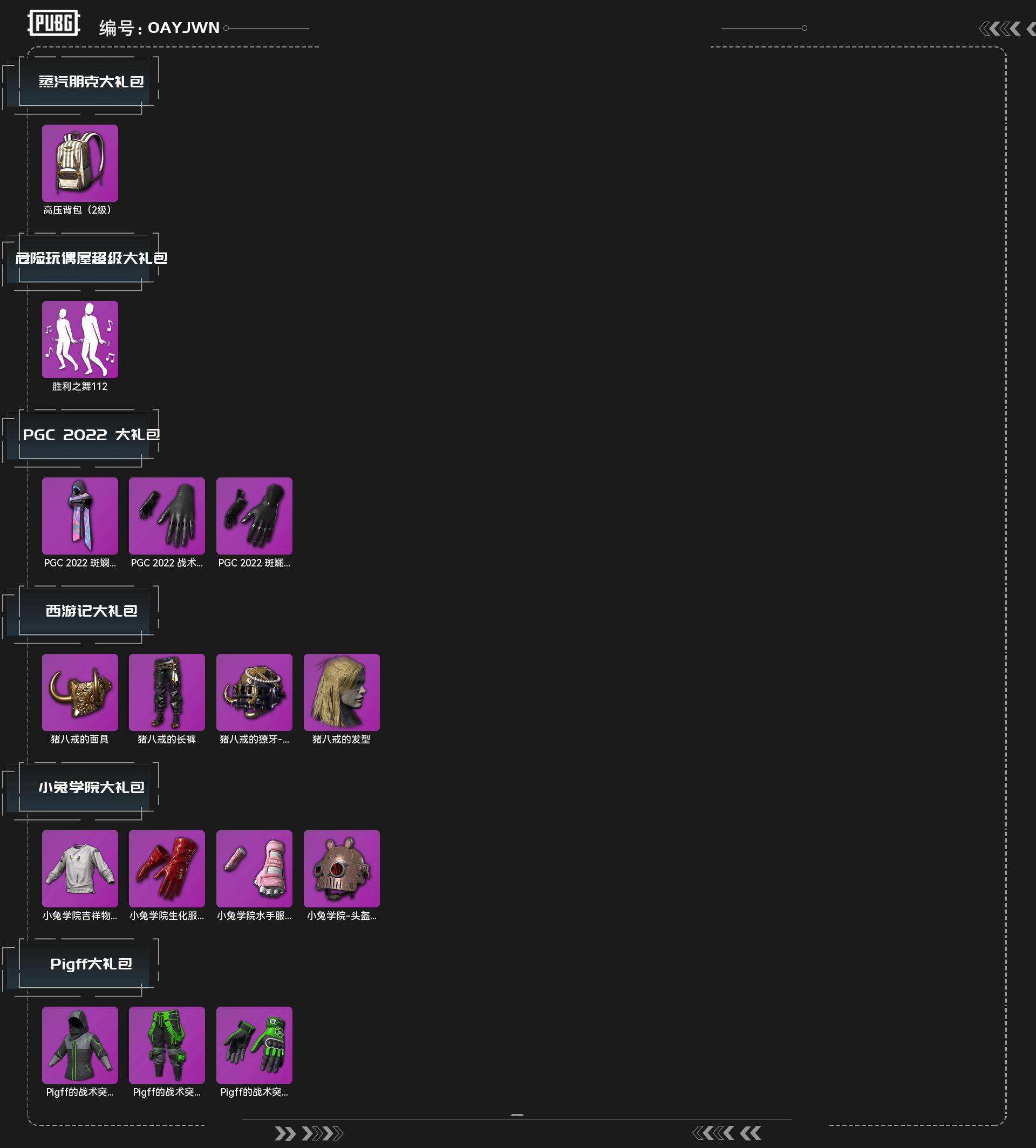Click the PUBG logo
1036x1148 pixels.
point(54,23)
